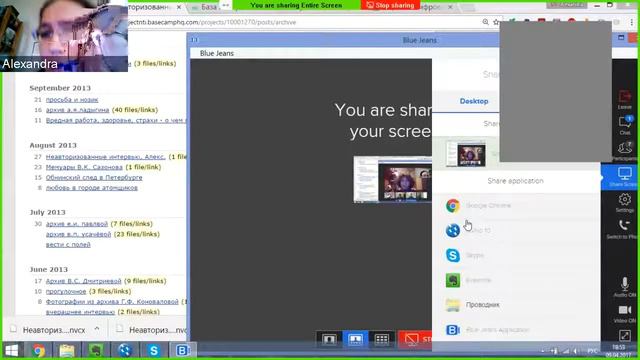The width and height of the screenshot is (640, 360).
Task: Choose Evernote in Share application list
Action: point(516,280)
